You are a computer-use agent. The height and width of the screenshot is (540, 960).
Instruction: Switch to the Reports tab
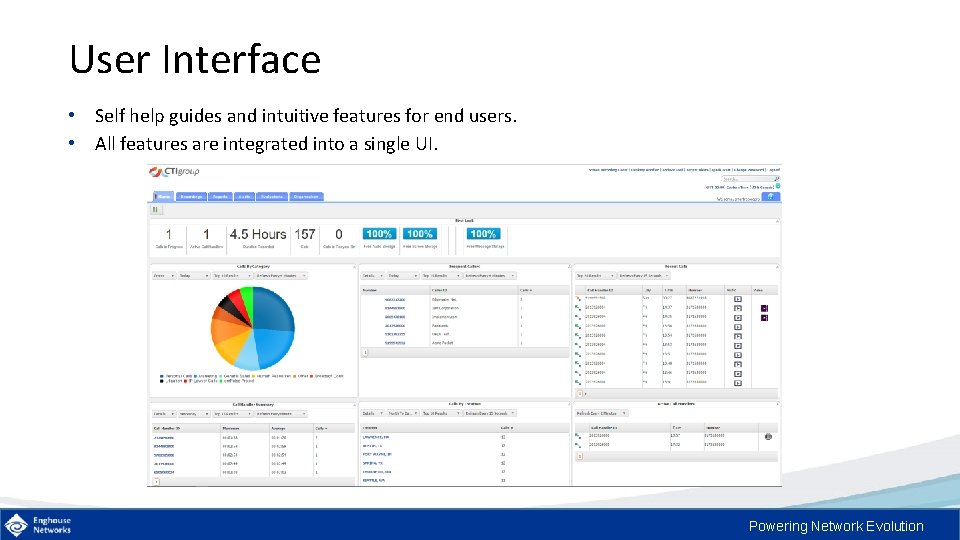pyautogui.click(x=220, y=197)
